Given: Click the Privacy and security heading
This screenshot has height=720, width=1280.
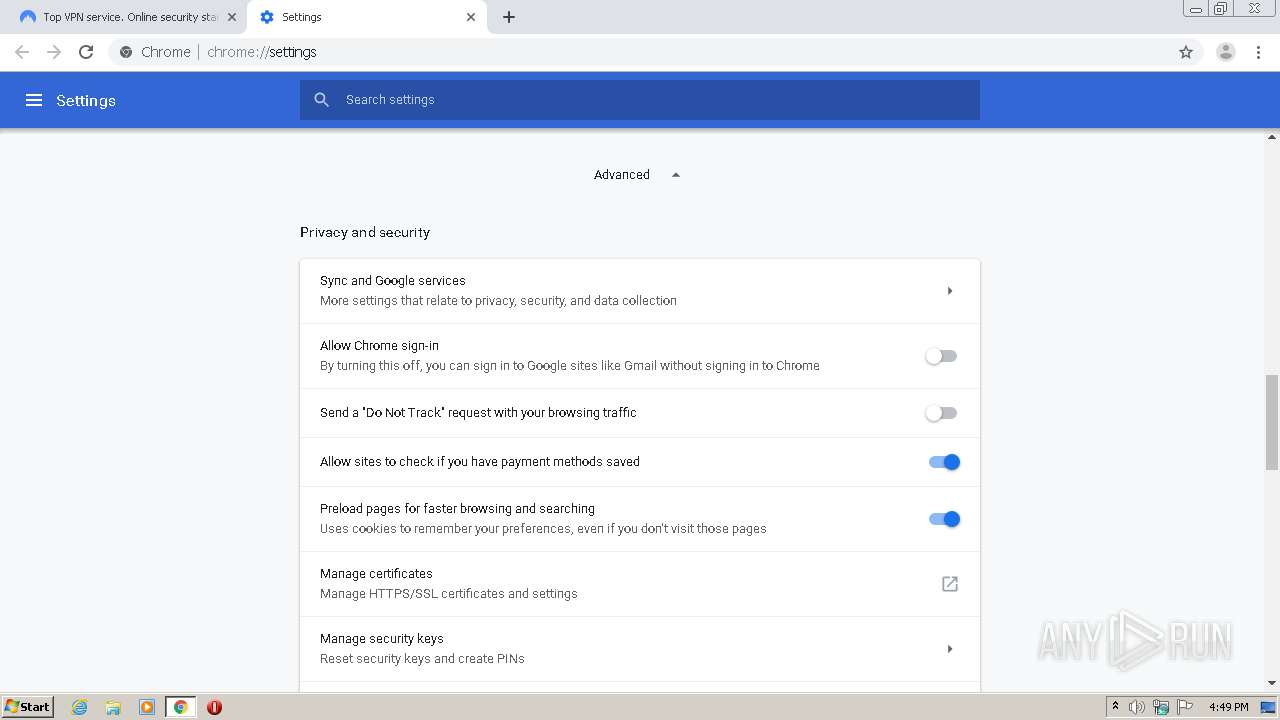Looking at the screenshot, I should point(365,232).
